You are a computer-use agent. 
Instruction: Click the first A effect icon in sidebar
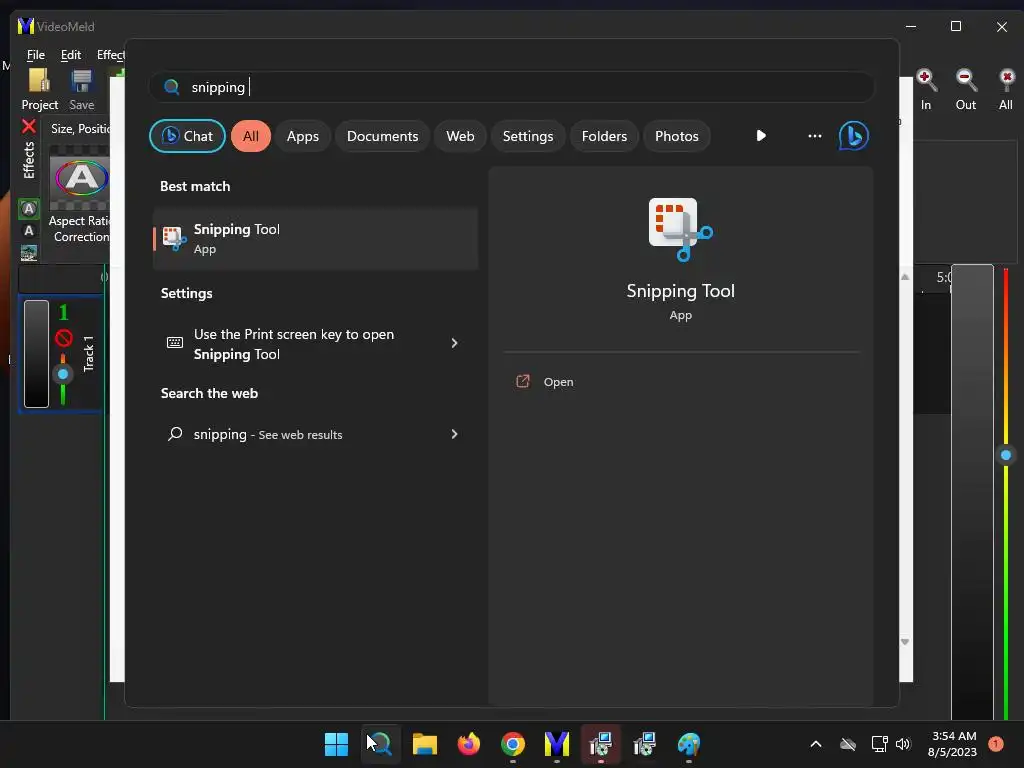click(x=29, y=209)
